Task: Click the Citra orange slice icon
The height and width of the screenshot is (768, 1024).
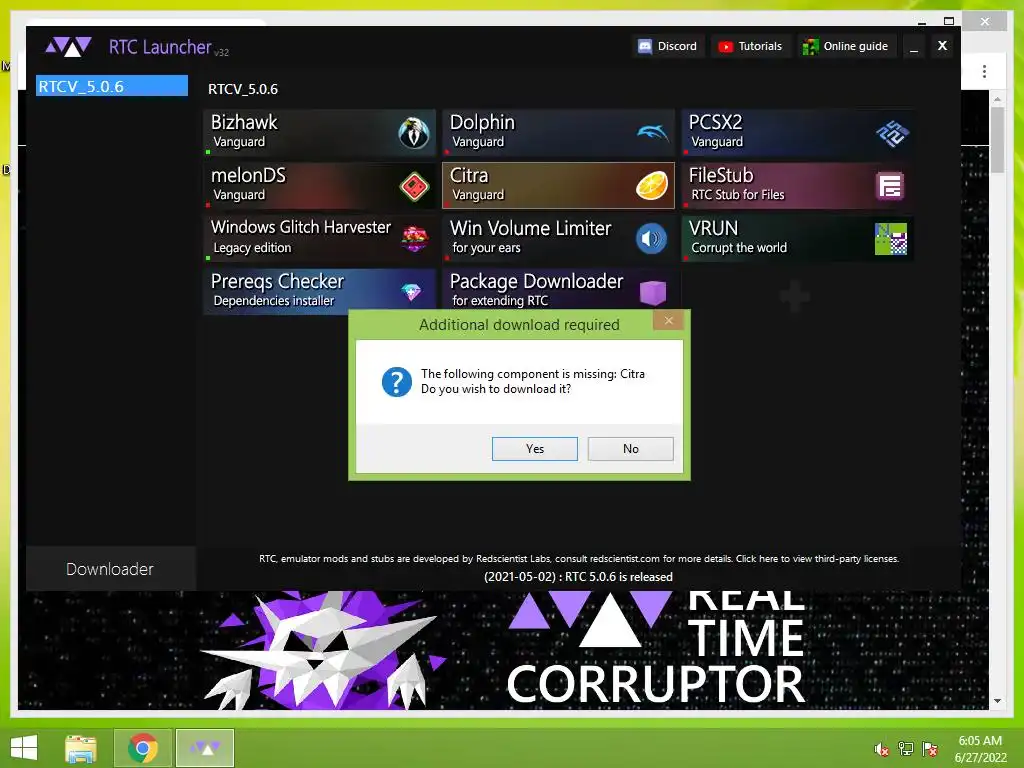Action: (652, 186)
